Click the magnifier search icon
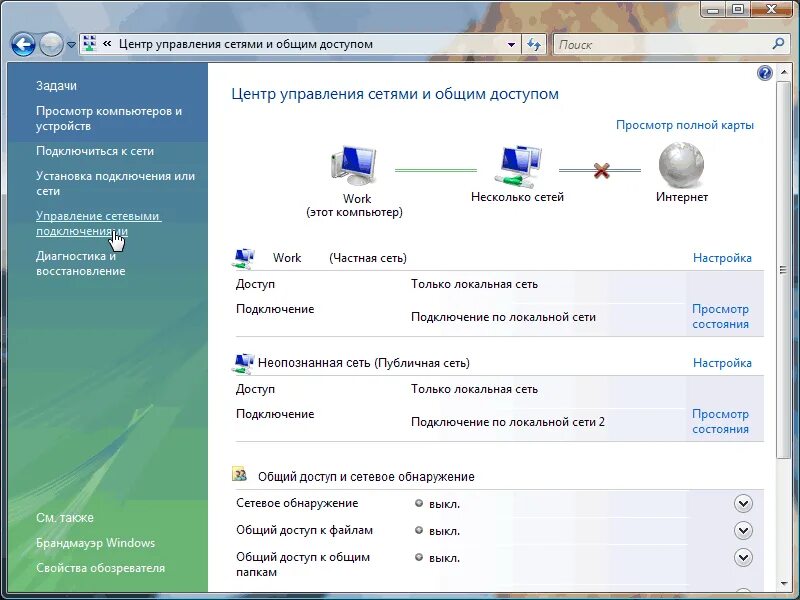The height and width of the screenshot is (600, 800). pos(778,44)
